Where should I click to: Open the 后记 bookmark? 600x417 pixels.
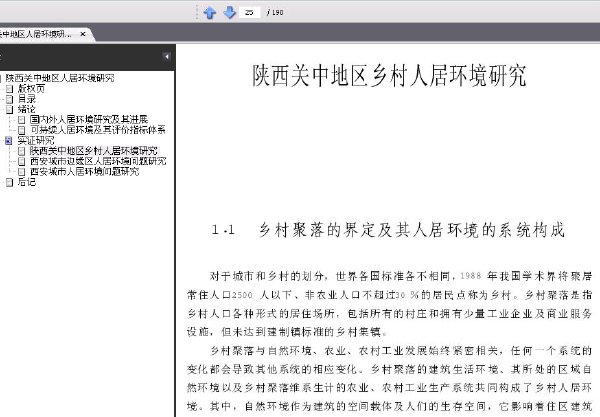pyautogui.click(x=26, y=182)
